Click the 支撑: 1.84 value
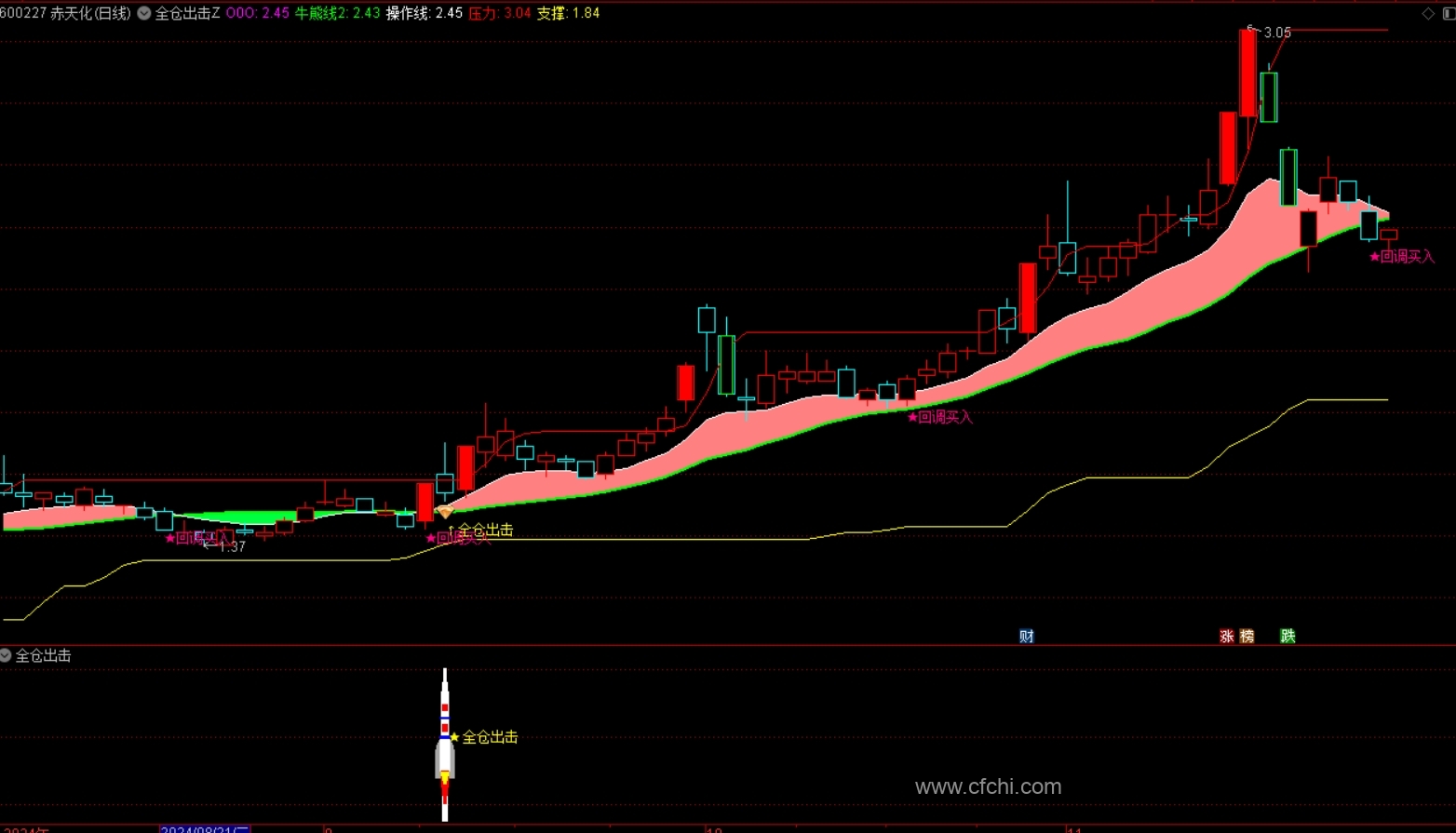 tap(569, 13)
